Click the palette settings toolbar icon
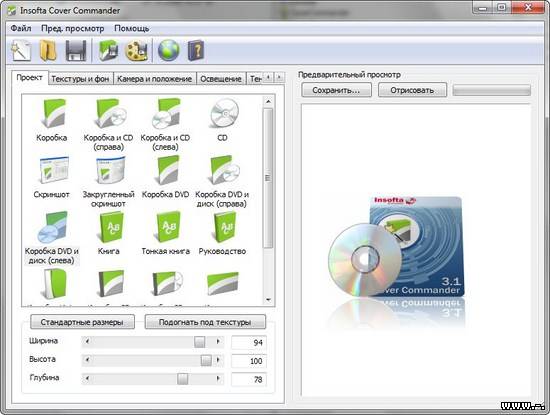The height and width of the screenshot is (415, 550). tap(136, 51)
